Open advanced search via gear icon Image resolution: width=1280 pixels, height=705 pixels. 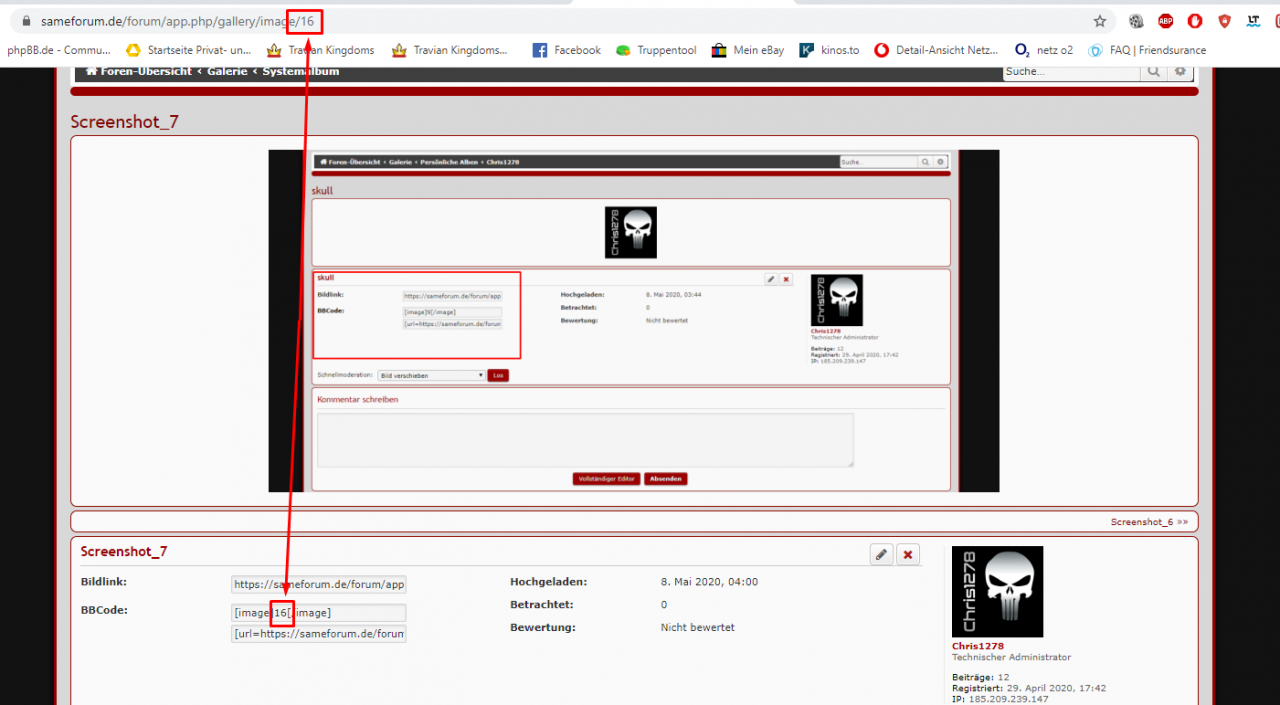(1180, 71)
